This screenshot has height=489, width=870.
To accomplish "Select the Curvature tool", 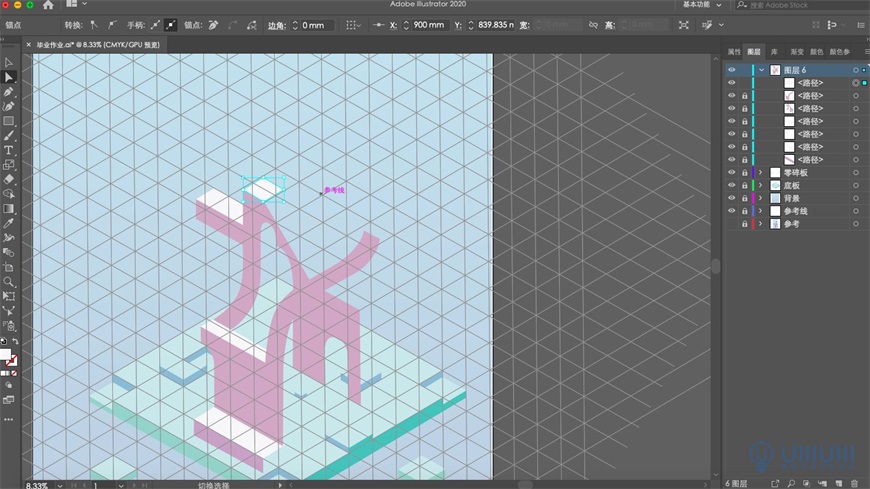I will [x=8, y=106].
